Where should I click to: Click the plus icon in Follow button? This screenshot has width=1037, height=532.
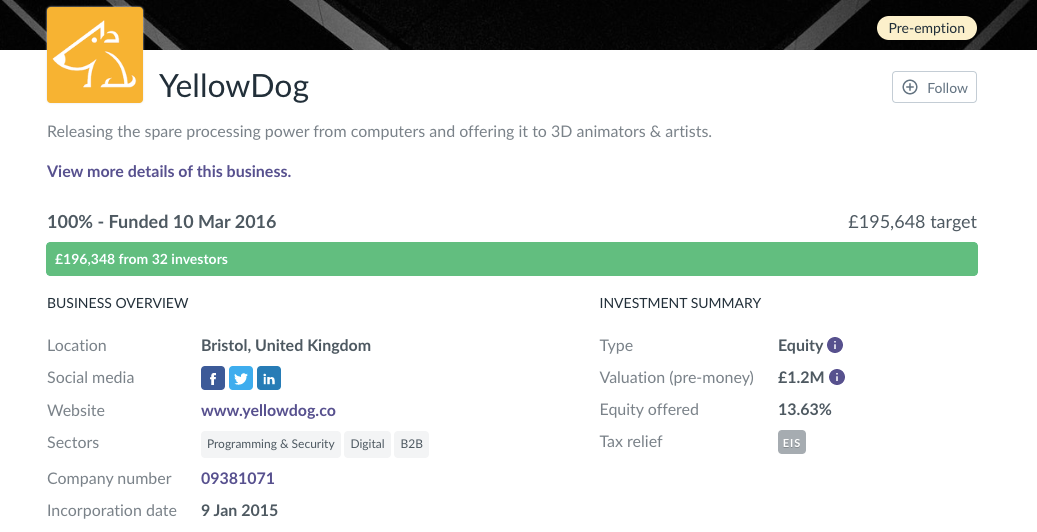point(910,88)
